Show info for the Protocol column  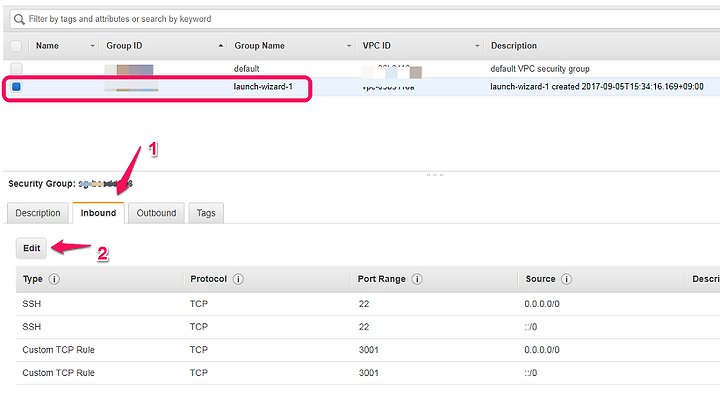point(238,279)
